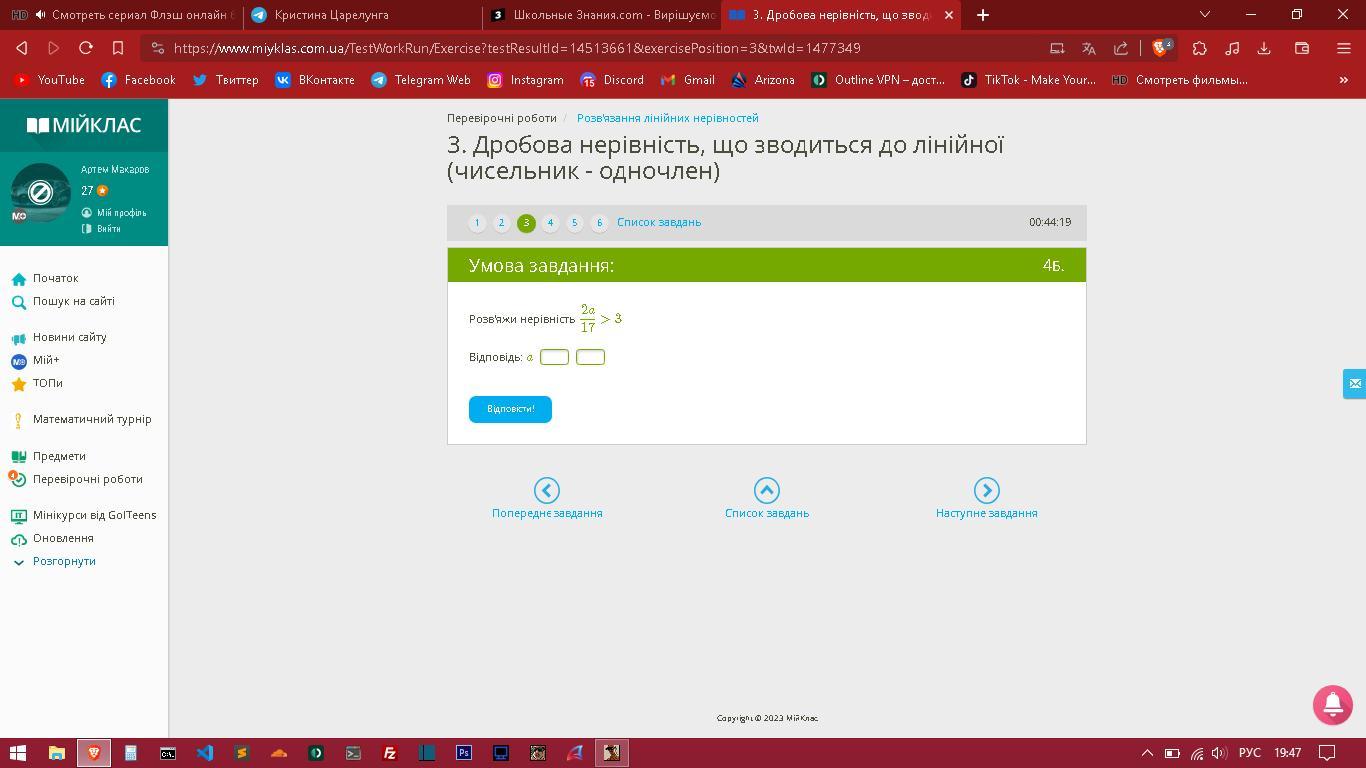Screen dimensions: 1366x768
Task: Open the envelope feedback tab at right edge
Action: [x=1354, y=383]
